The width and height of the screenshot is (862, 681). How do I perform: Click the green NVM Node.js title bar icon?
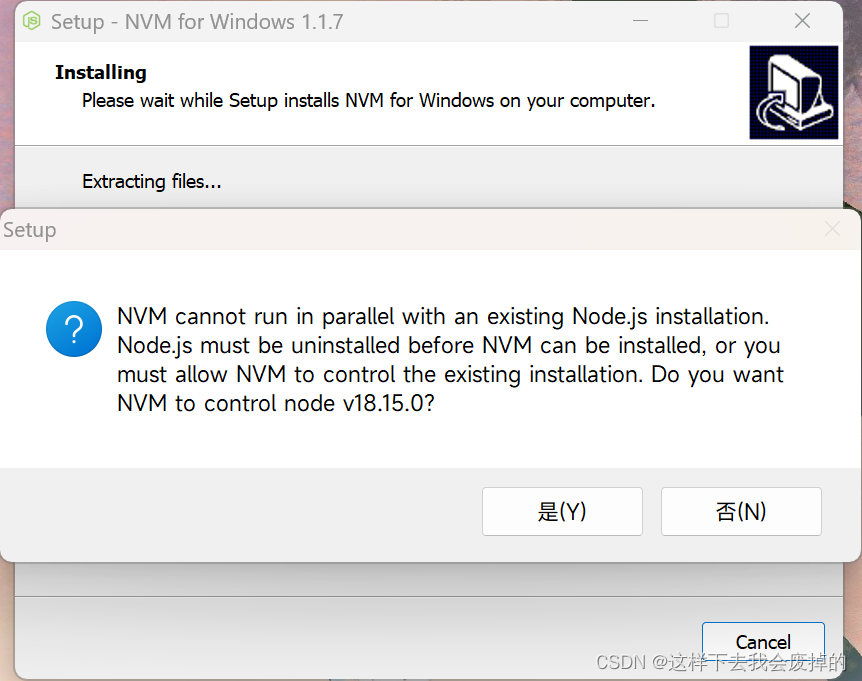point(32,21)
